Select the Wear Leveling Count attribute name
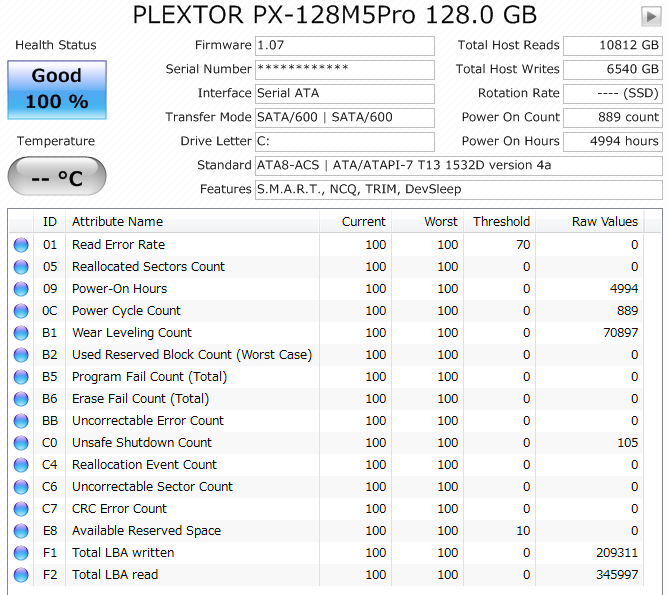Viewport: 669px width, 595px height. pyautogui.click(x=132, y=333)
